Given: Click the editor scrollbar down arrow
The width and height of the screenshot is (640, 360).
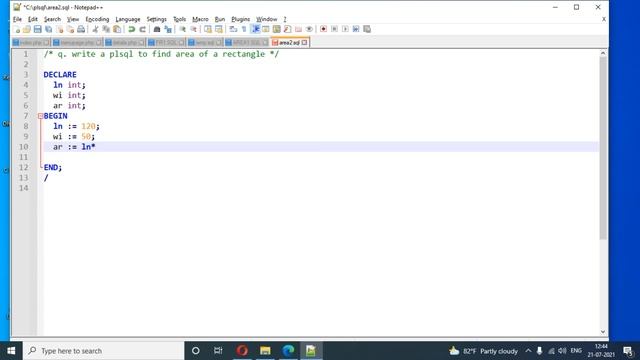Looking at the screenshot, I should (603, 332).
